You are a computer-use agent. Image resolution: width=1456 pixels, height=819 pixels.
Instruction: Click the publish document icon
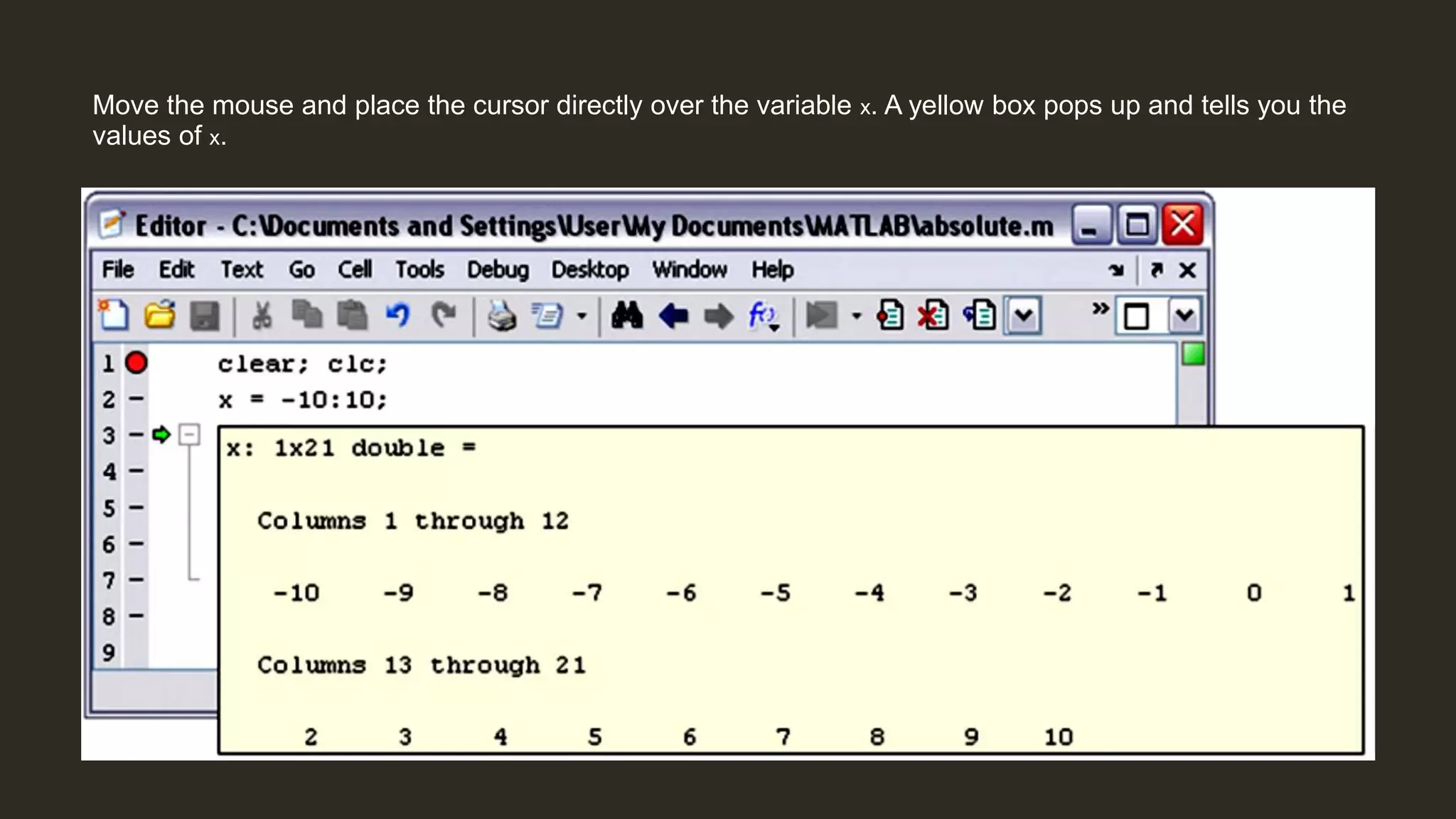point(547,316)
